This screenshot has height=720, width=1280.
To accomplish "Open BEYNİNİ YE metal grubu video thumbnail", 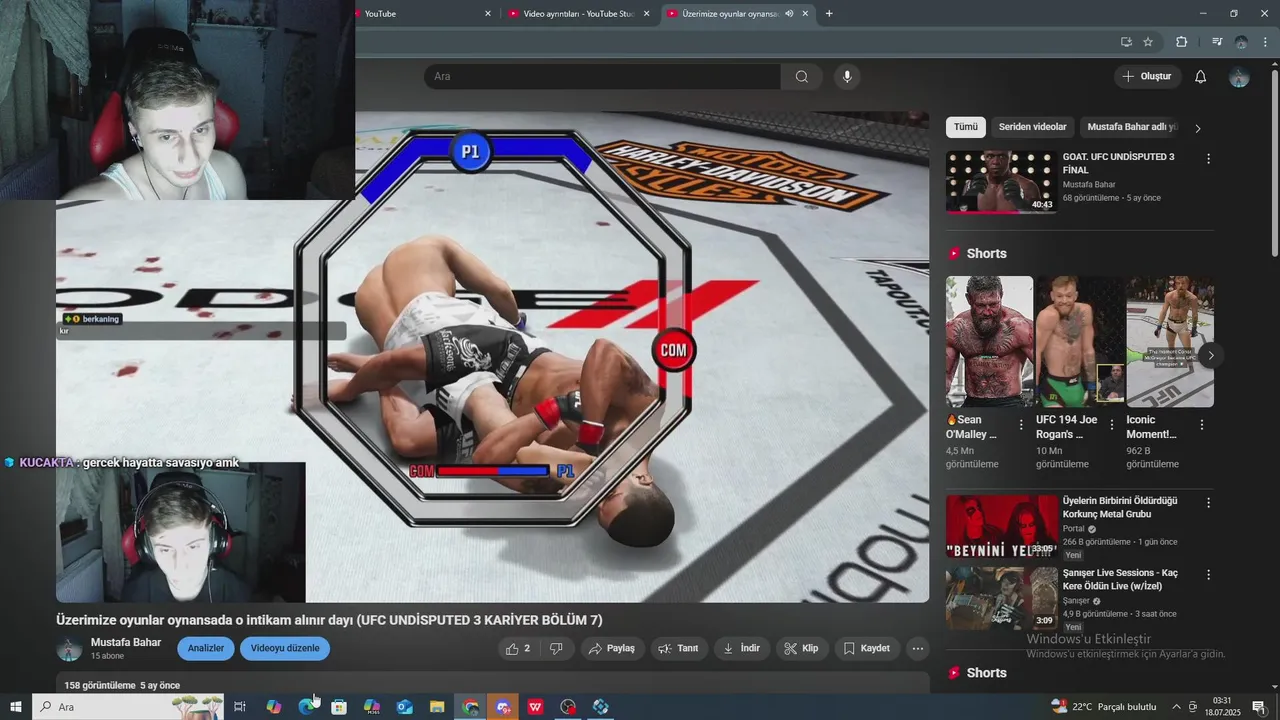I will point(1002,526).
